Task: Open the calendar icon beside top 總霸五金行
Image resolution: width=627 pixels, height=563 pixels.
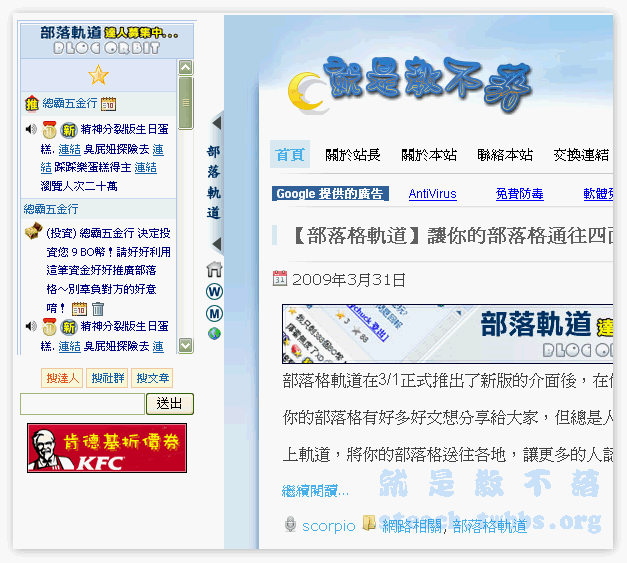Action: click(108, 104)
